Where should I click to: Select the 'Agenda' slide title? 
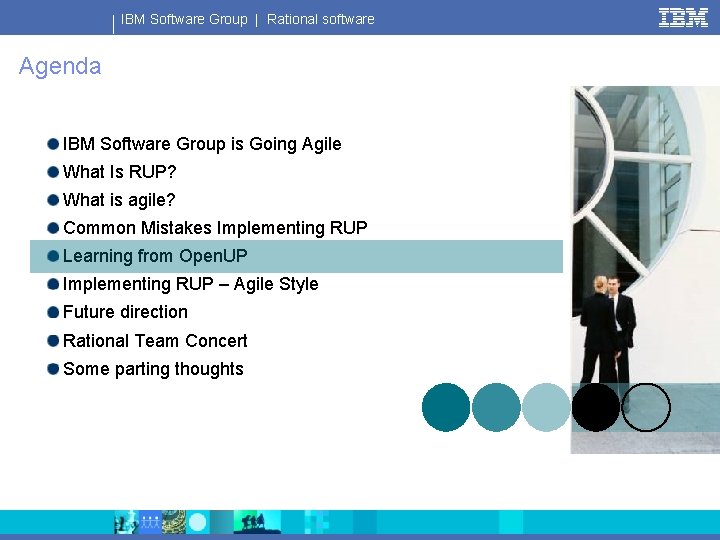[60, 66]
